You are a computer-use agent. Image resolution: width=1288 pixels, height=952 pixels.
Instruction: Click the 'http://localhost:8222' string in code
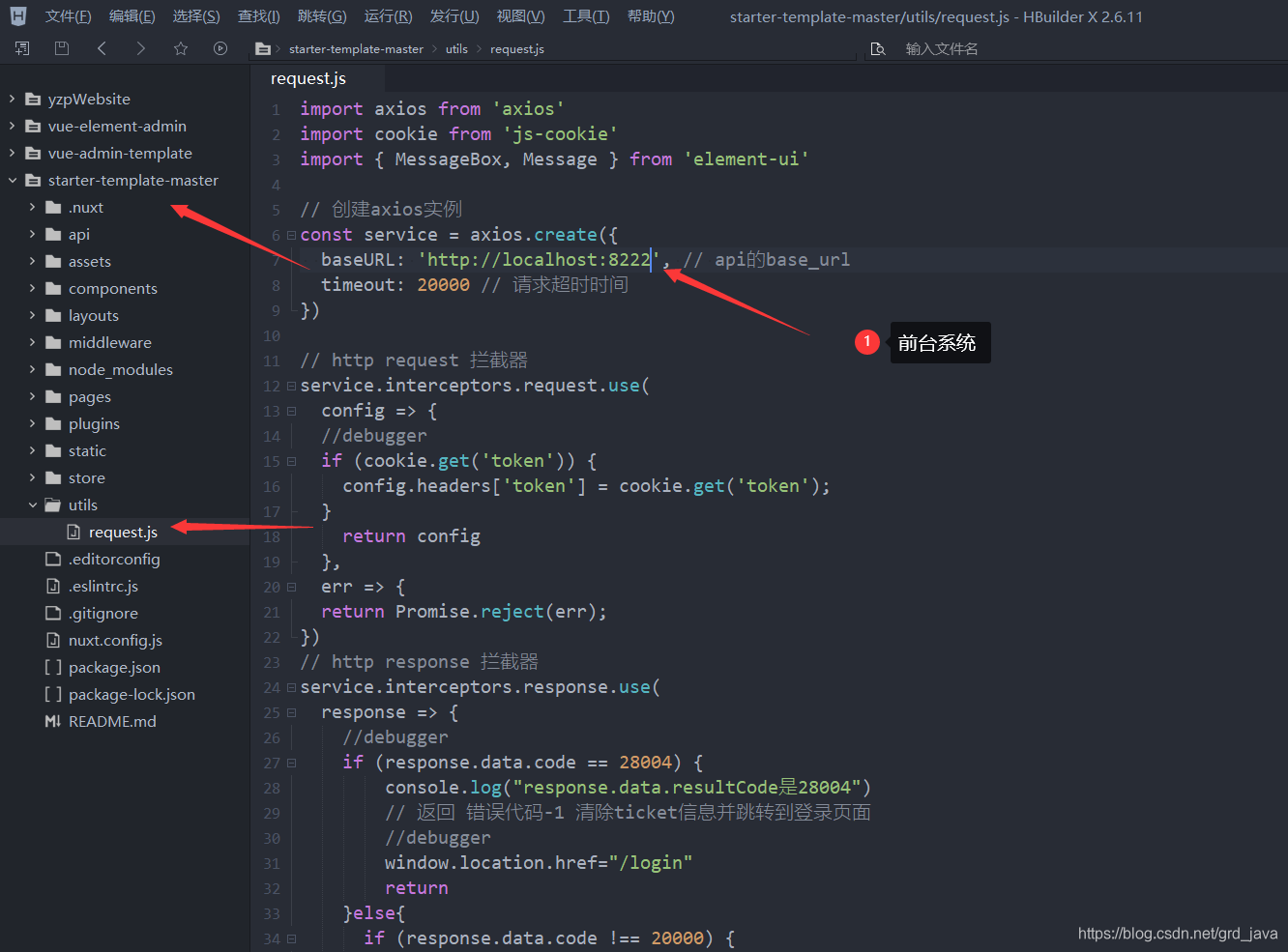(539, 259)
